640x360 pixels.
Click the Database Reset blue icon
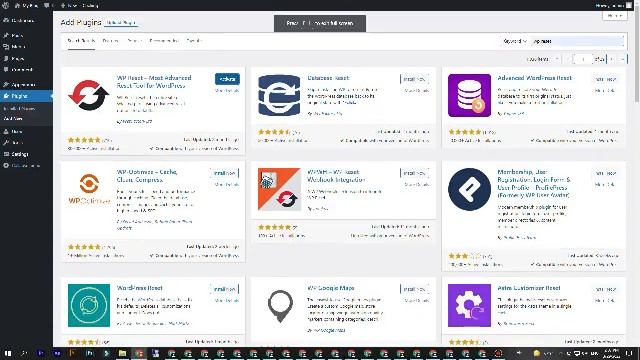(279, 96)
